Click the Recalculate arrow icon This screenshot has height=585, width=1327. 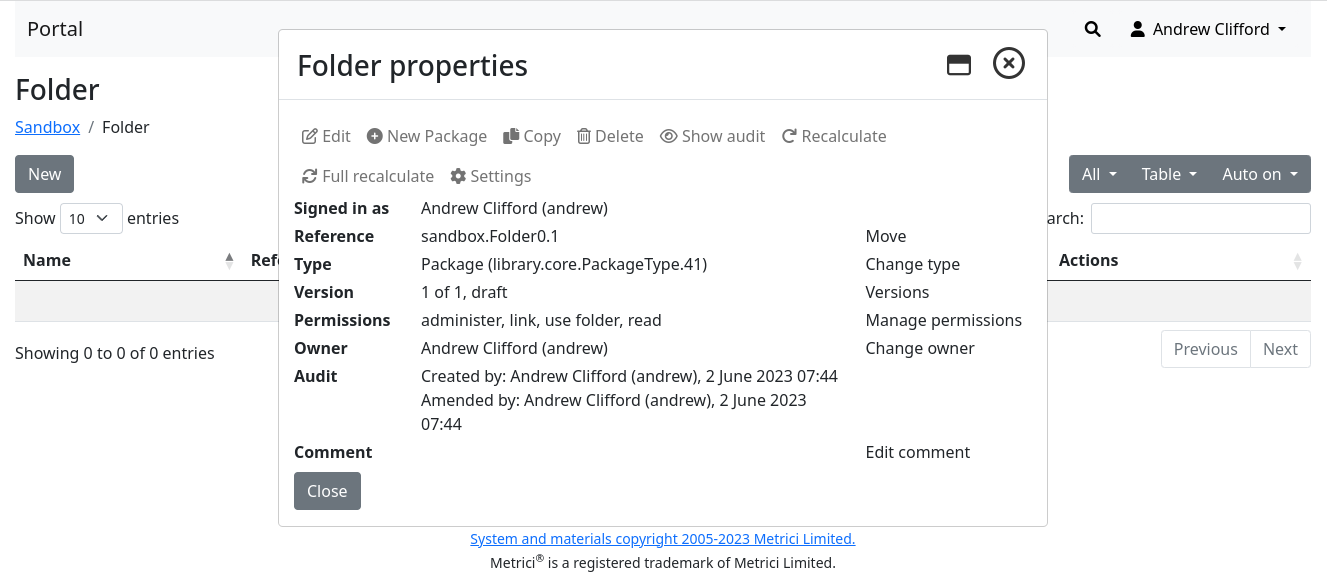pyautogui.click(x=789, y=137)
